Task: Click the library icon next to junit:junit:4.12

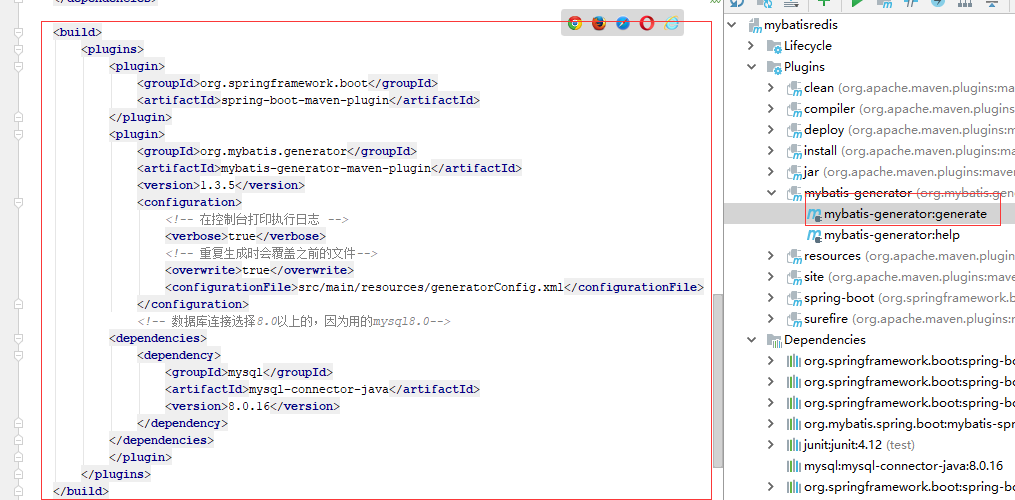Action: (x=794, y=445)
